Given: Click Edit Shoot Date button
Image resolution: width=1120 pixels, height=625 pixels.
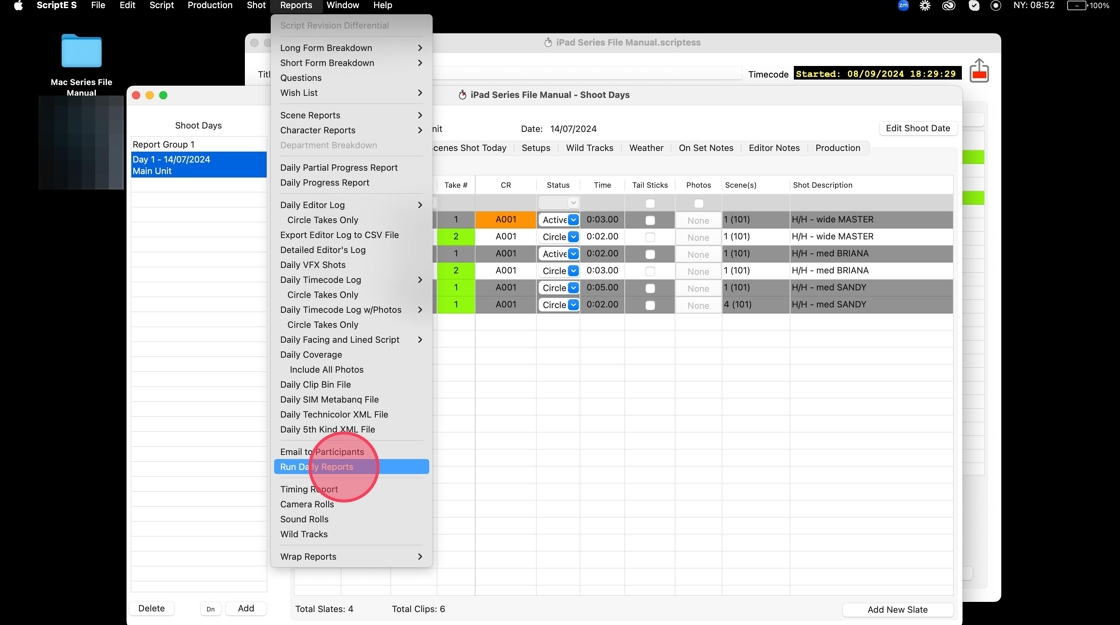Looking at the screenshot, I should click(x=918, y=129).
